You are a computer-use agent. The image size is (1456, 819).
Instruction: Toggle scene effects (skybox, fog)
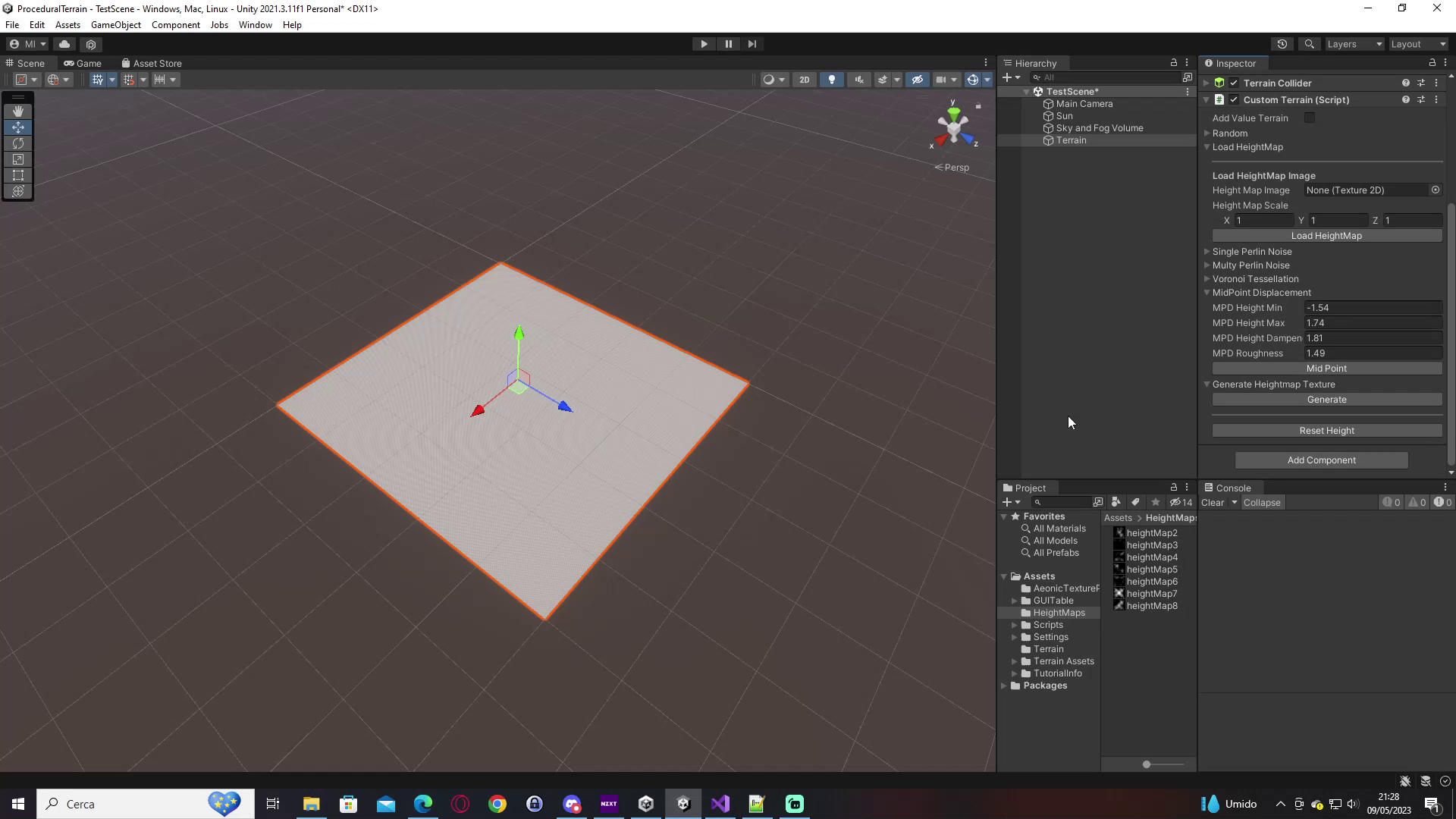pyautogui.click(x=882, y=80)
